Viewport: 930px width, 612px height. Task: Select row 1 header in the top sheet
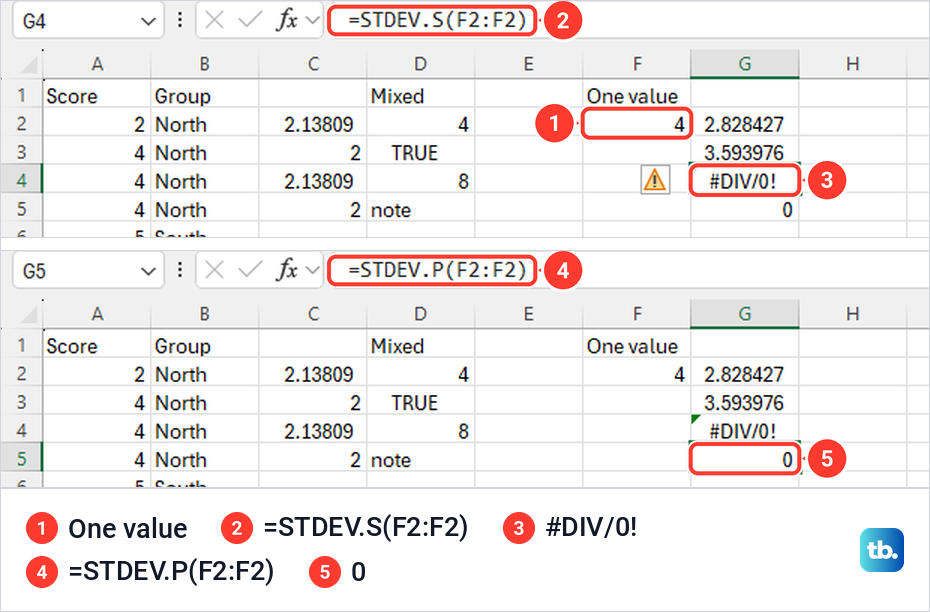(x=21, y=95)
